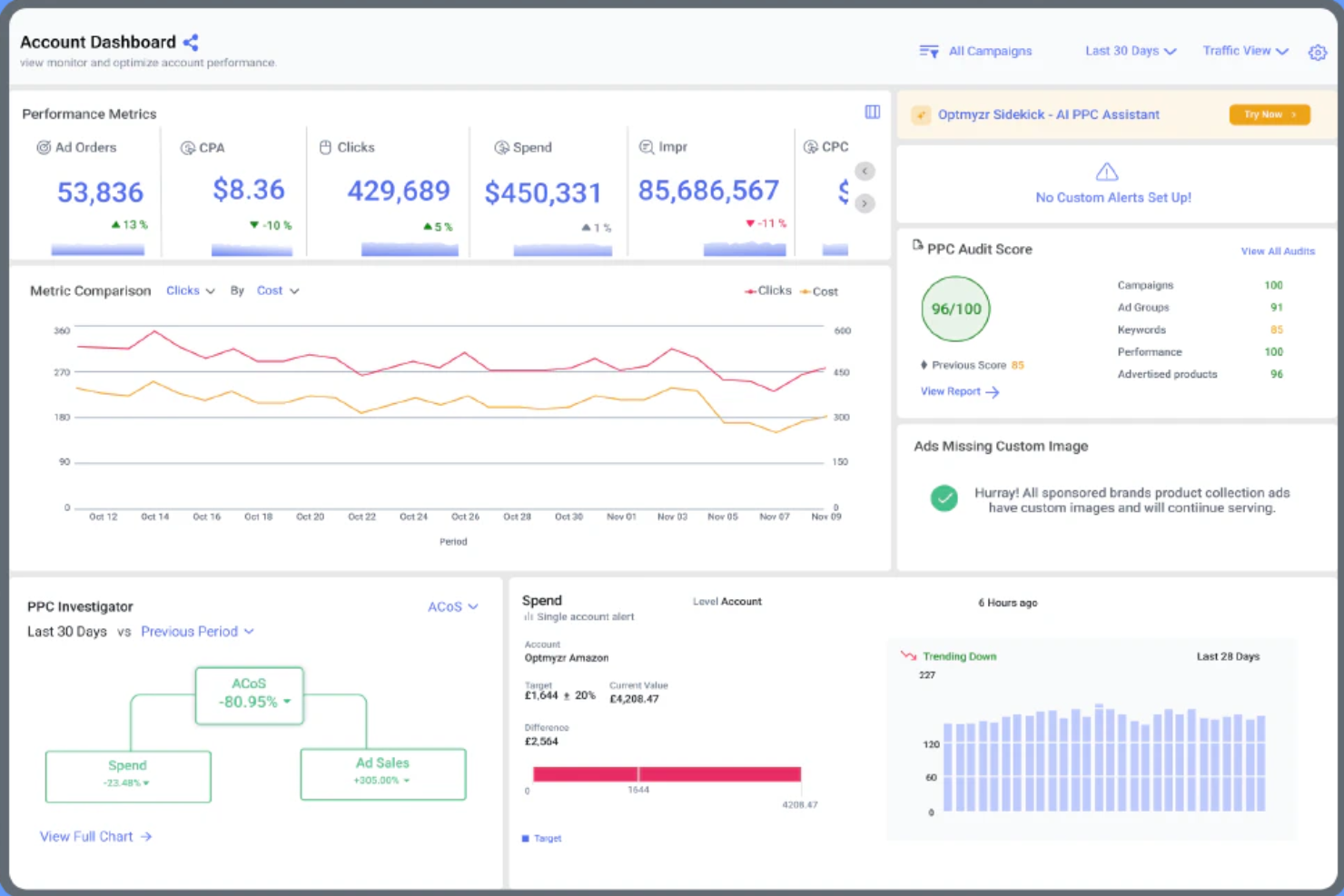Expand the Traffic View dropdown
The height and width of the screenshot is (896, 1344).
(x=1244, y=51)
